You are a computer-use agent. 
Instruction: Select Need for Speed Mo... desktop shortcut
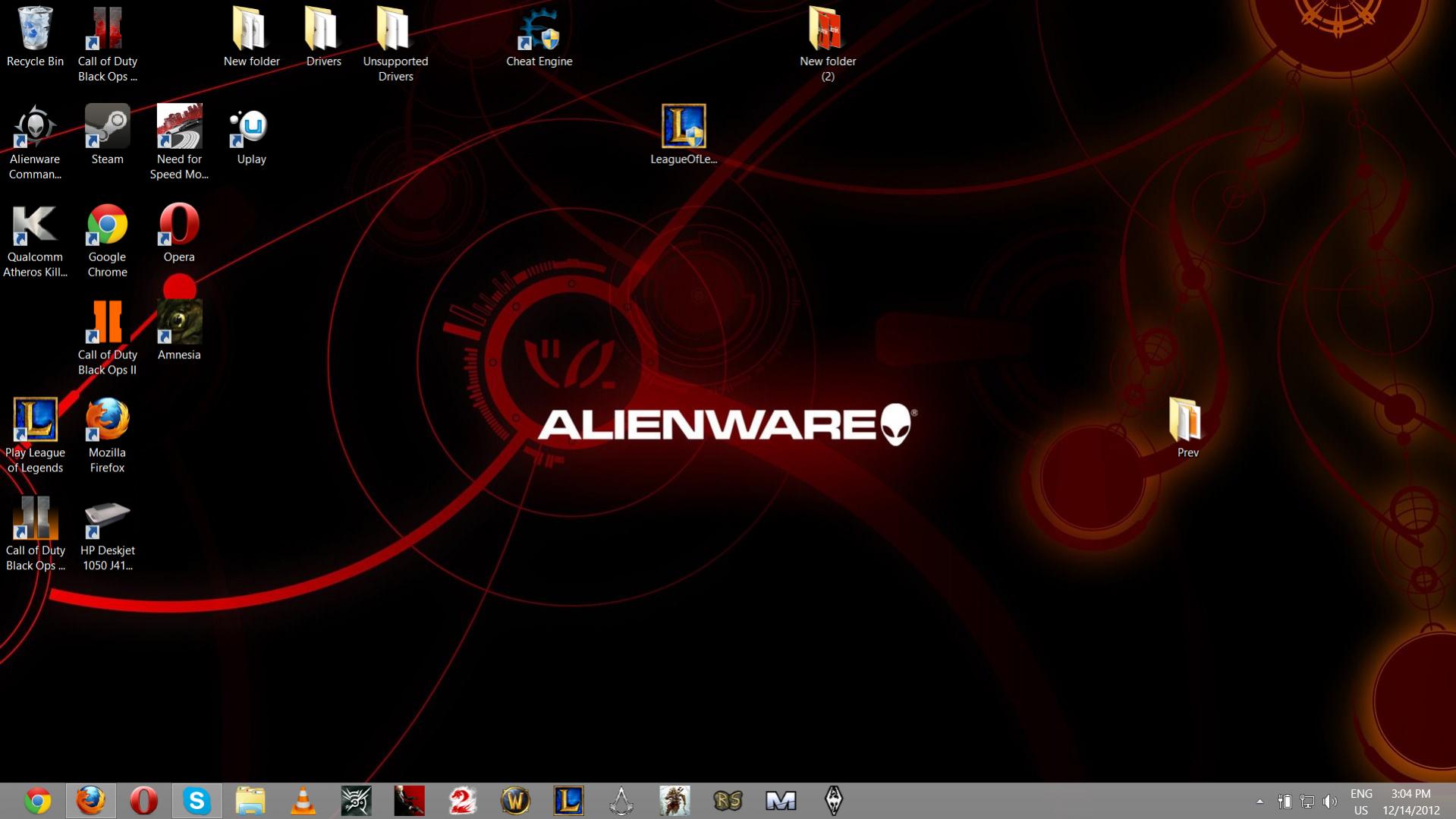179,143
